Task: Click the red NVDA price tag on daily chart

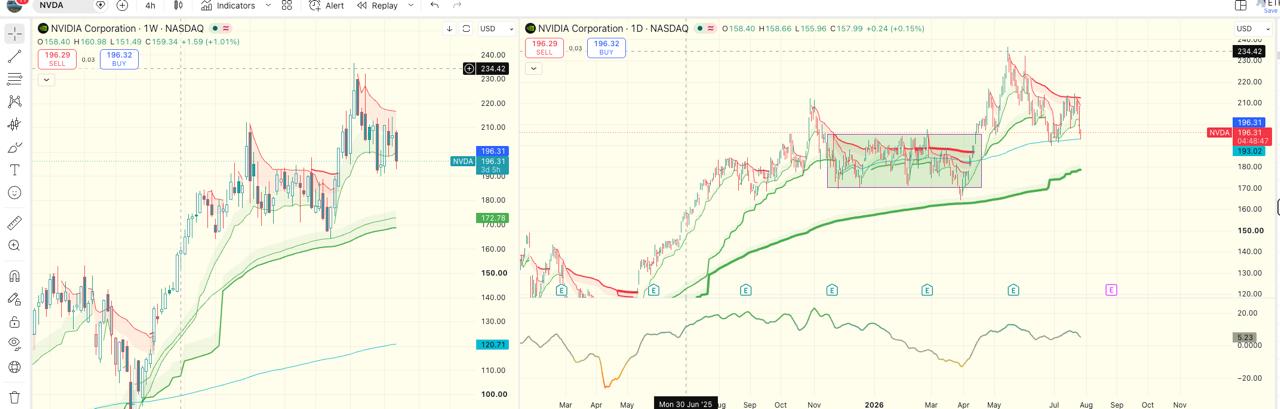Action: pyautogui.click(x=1219, y=132)
